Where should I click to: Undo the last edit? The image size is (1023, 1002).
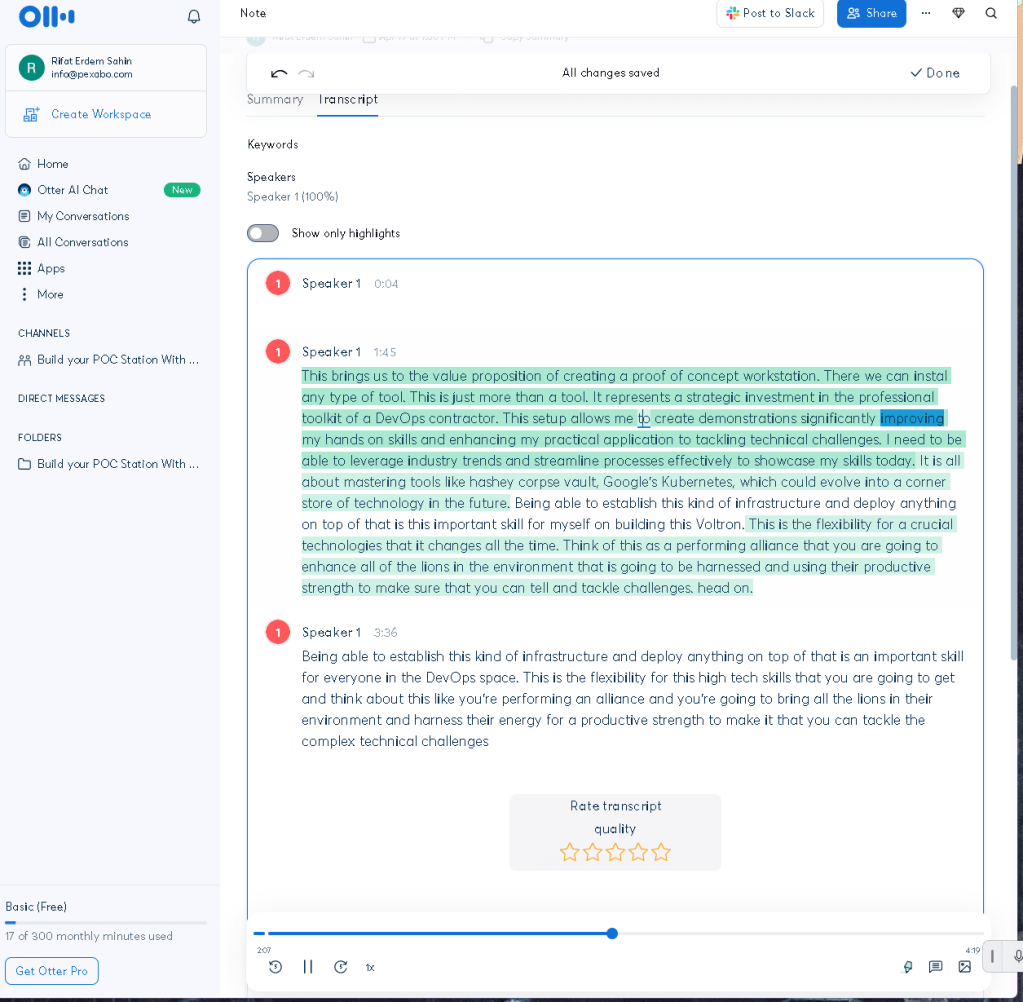[x=279, y=73]
